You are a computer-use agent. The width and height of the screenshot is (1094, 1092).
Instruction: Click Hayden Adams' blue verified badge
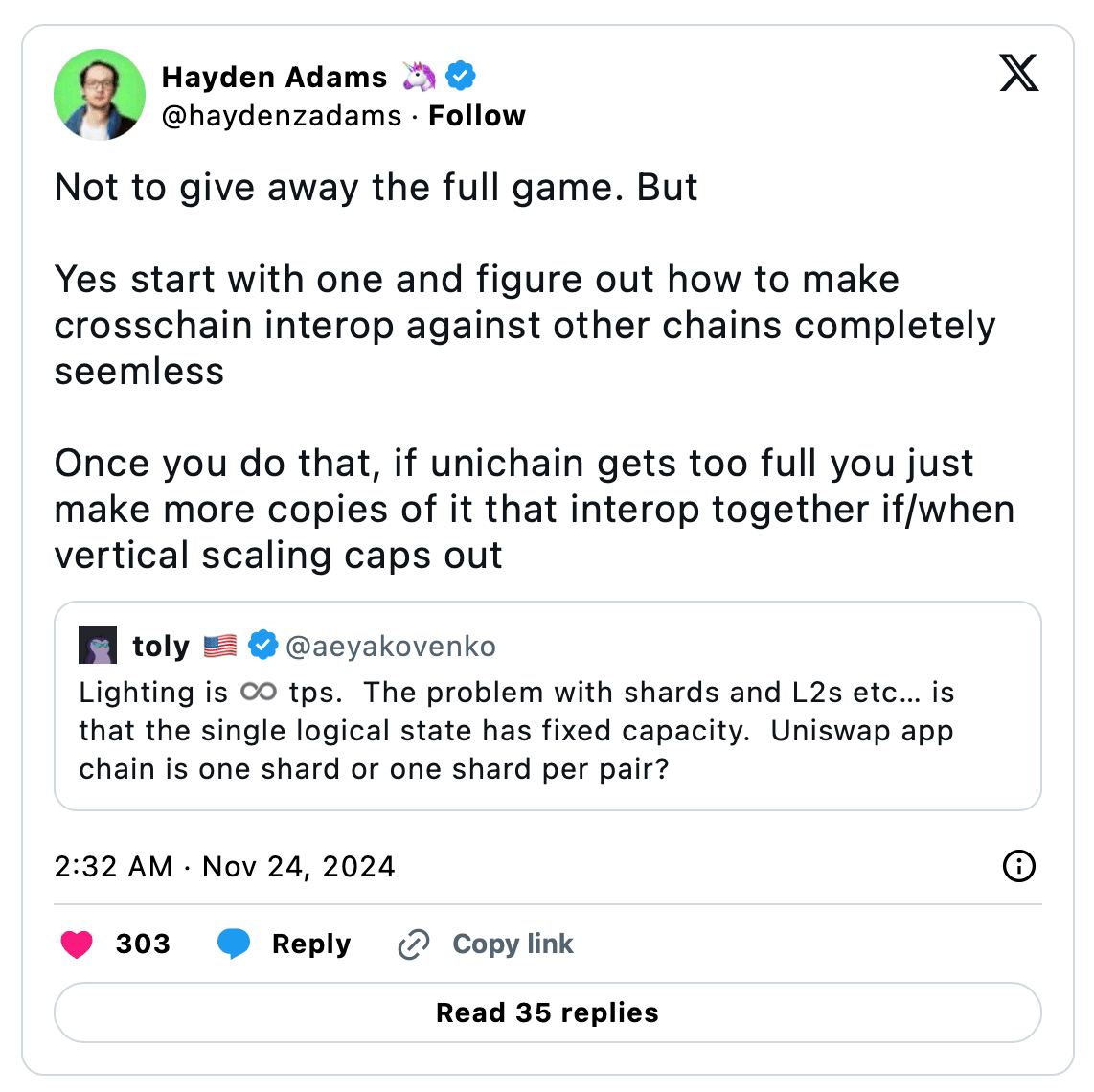[461, 75]
